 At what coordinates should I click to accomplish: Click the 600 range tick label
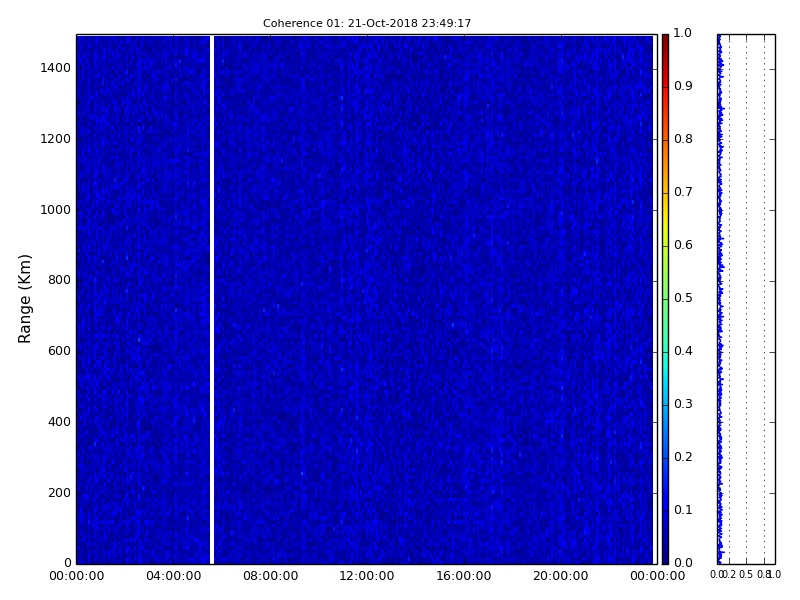coord(59,351)
